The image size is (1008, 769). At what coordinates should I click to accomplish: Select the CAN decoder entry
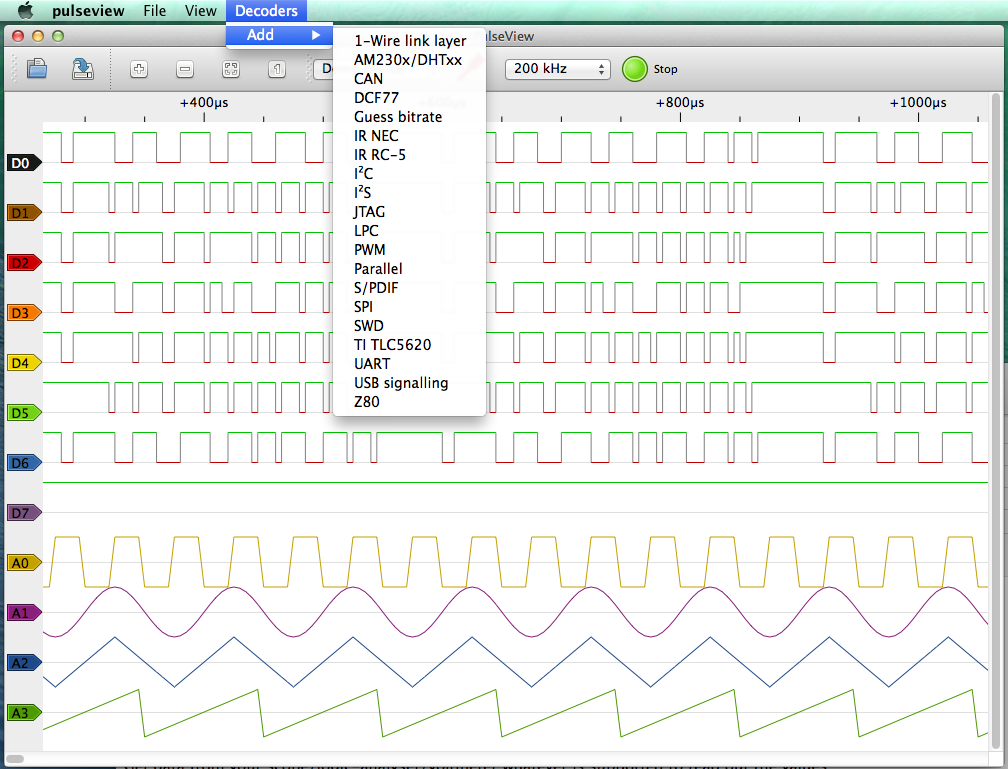368,79
